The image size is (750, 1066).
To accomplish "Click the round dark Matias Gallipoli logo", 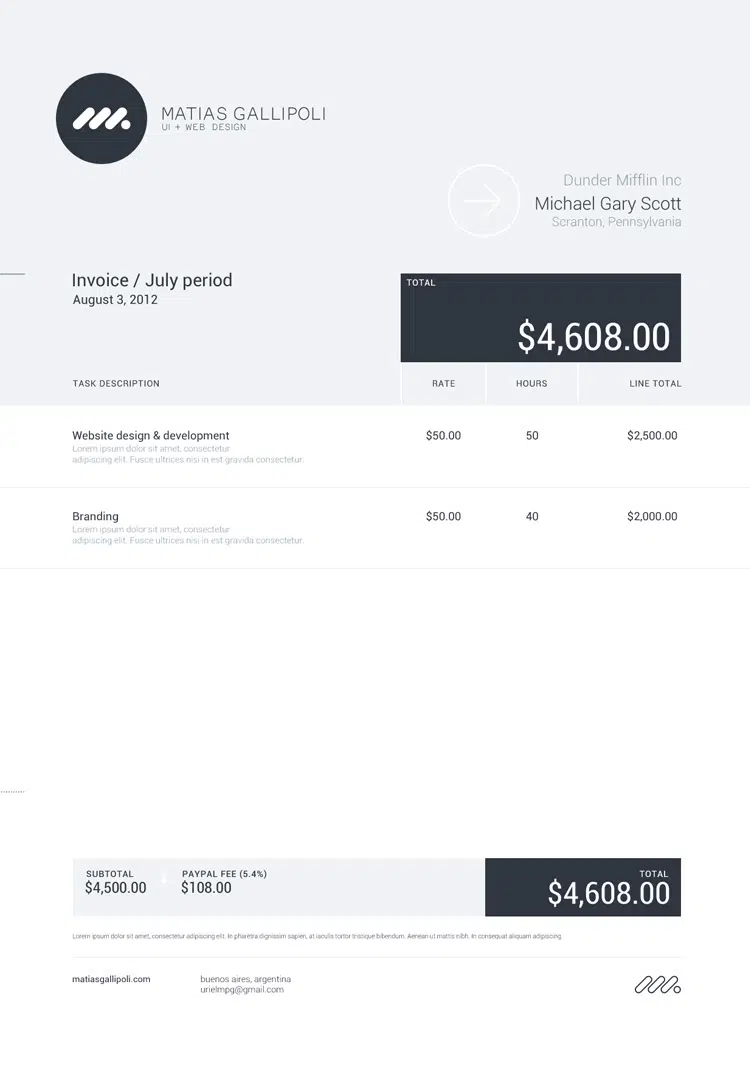I will click(101, 118).
